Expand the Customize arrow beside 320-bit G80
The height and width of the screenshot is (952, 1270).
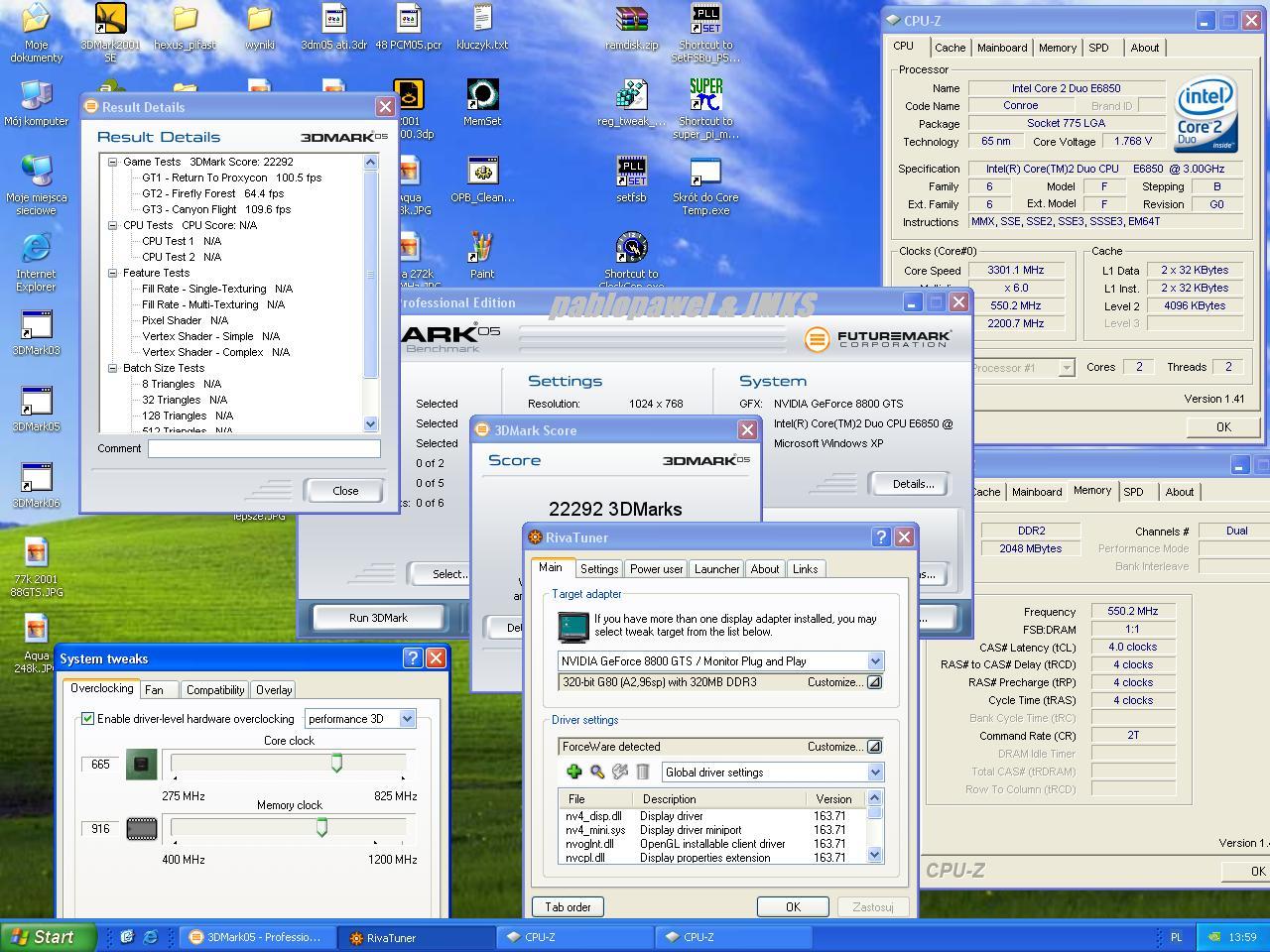point(874,682)
